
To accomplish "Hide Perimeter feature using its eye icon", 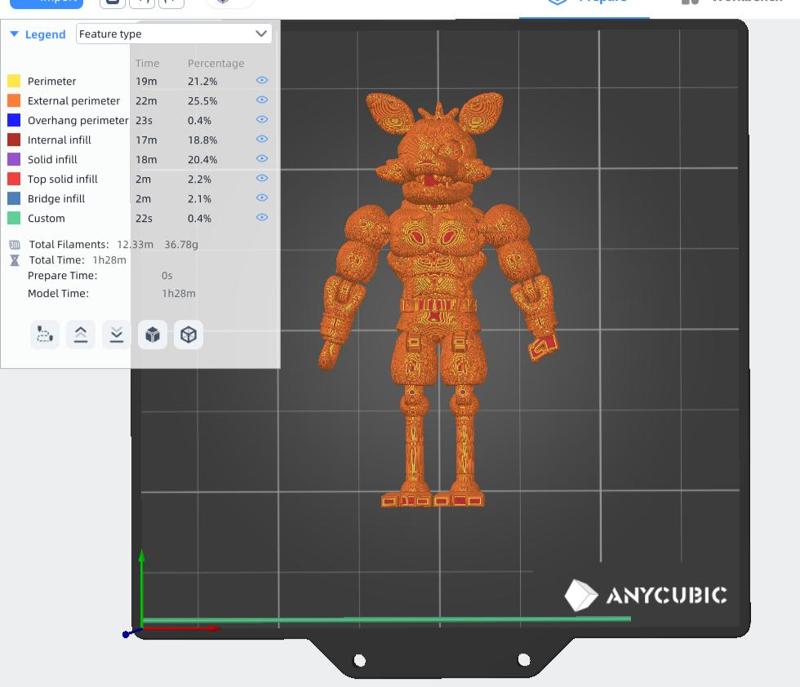I will [x=262, y=80].
